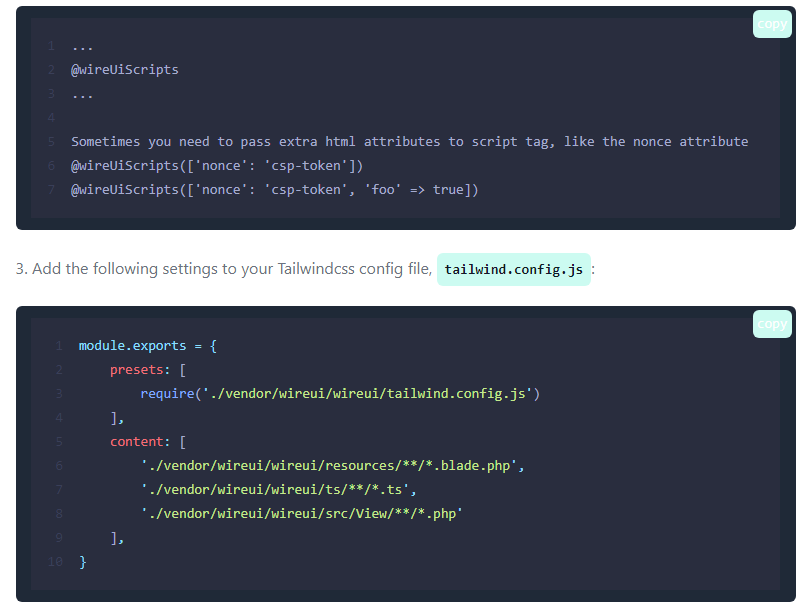
Task: Click the '@wireUiScripts' line in first block
Action: [125, 69]
